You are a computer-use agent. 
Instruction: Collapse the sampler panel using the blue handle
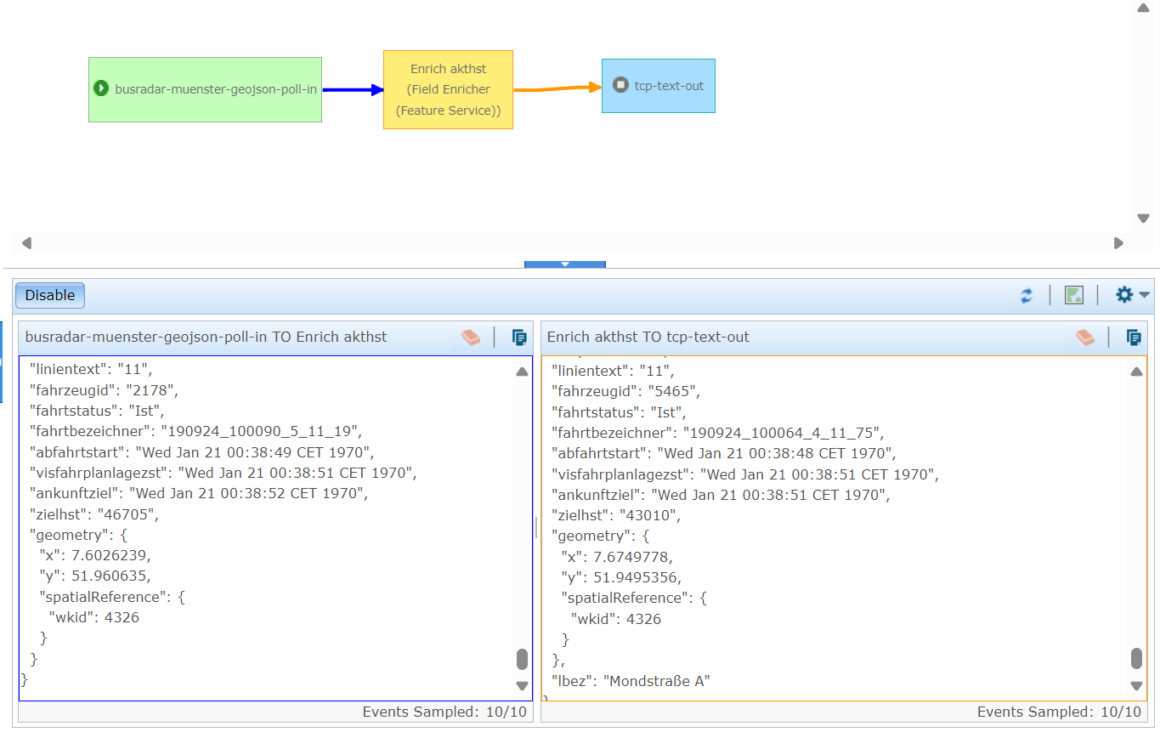pyautogui.click(x=564, y=264)
